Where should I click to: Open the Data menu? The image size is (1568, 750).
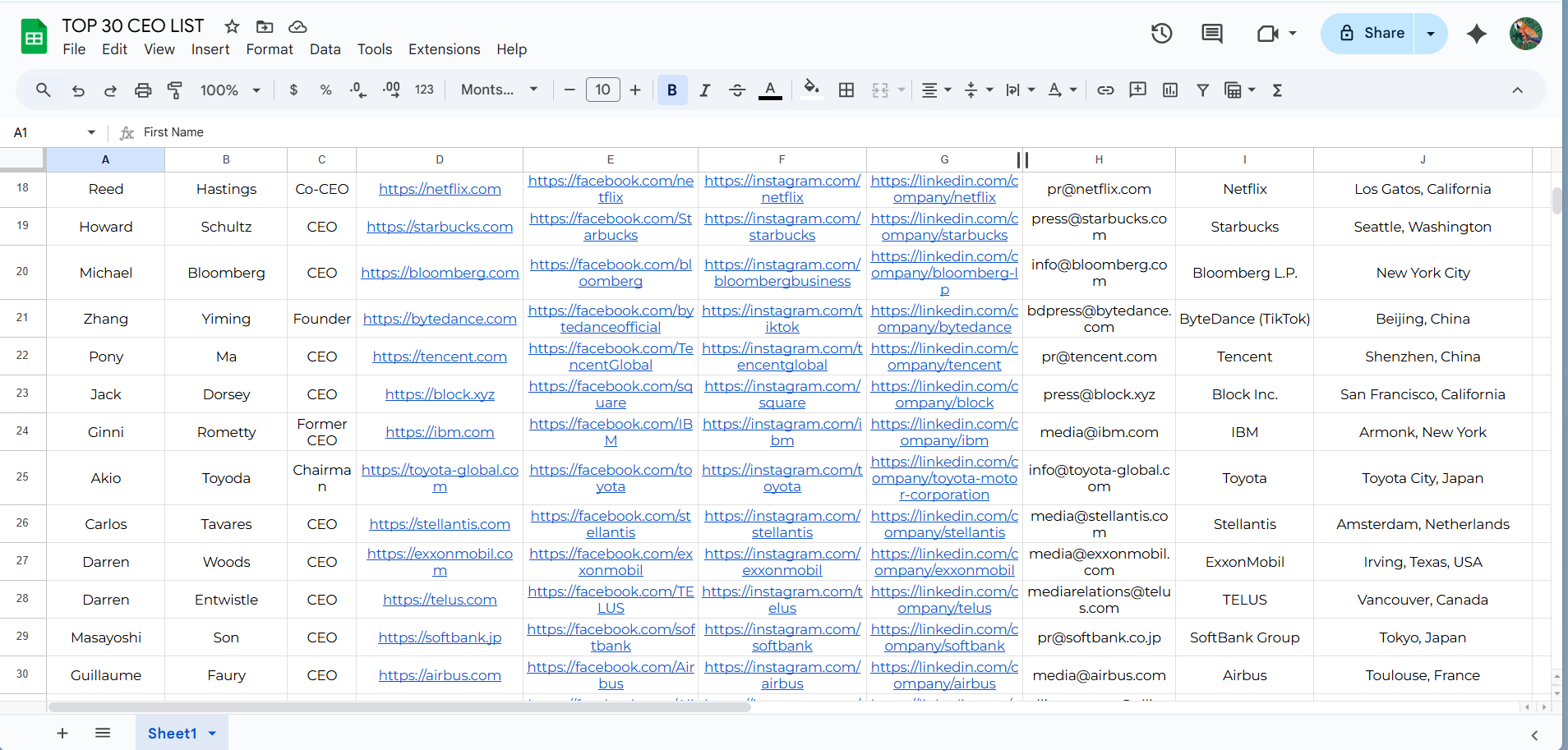(x=325, y=49)
